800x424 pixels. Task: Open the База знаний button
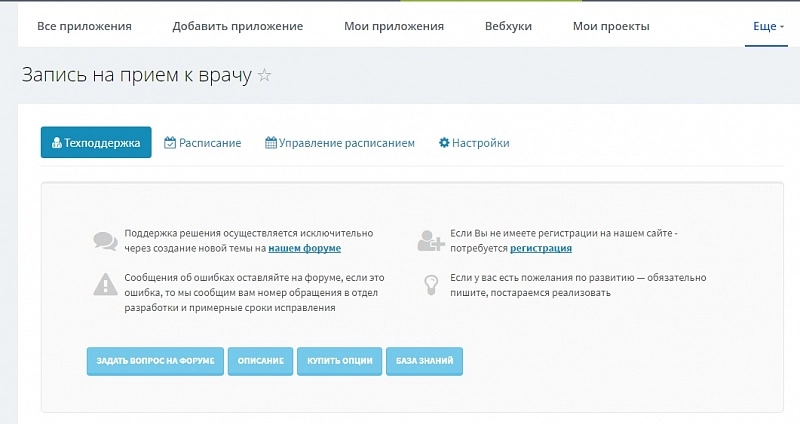coord(424,360)
